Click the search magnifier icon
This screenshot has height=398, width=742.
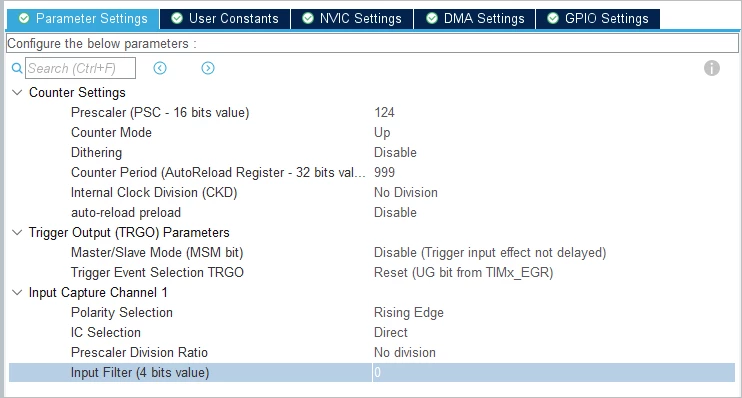coord(17,68)
